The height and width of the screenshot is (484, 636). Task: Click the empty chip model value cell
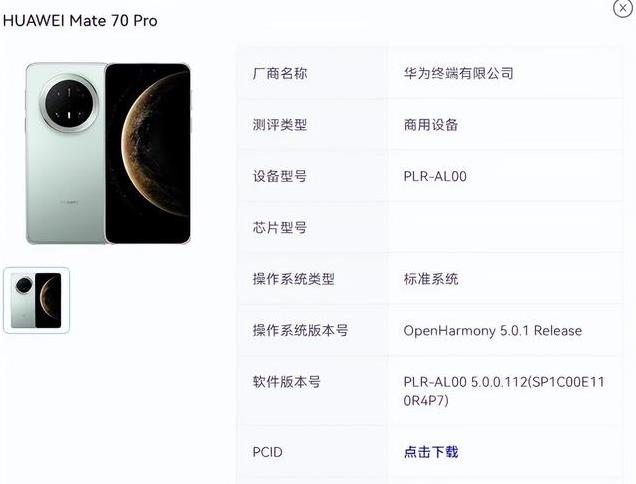(505, 228)
